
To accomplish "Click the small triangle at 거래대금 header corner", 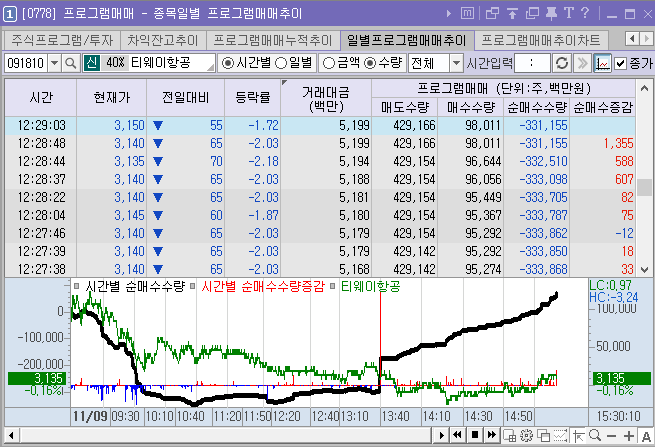I will tap(284, 82).
